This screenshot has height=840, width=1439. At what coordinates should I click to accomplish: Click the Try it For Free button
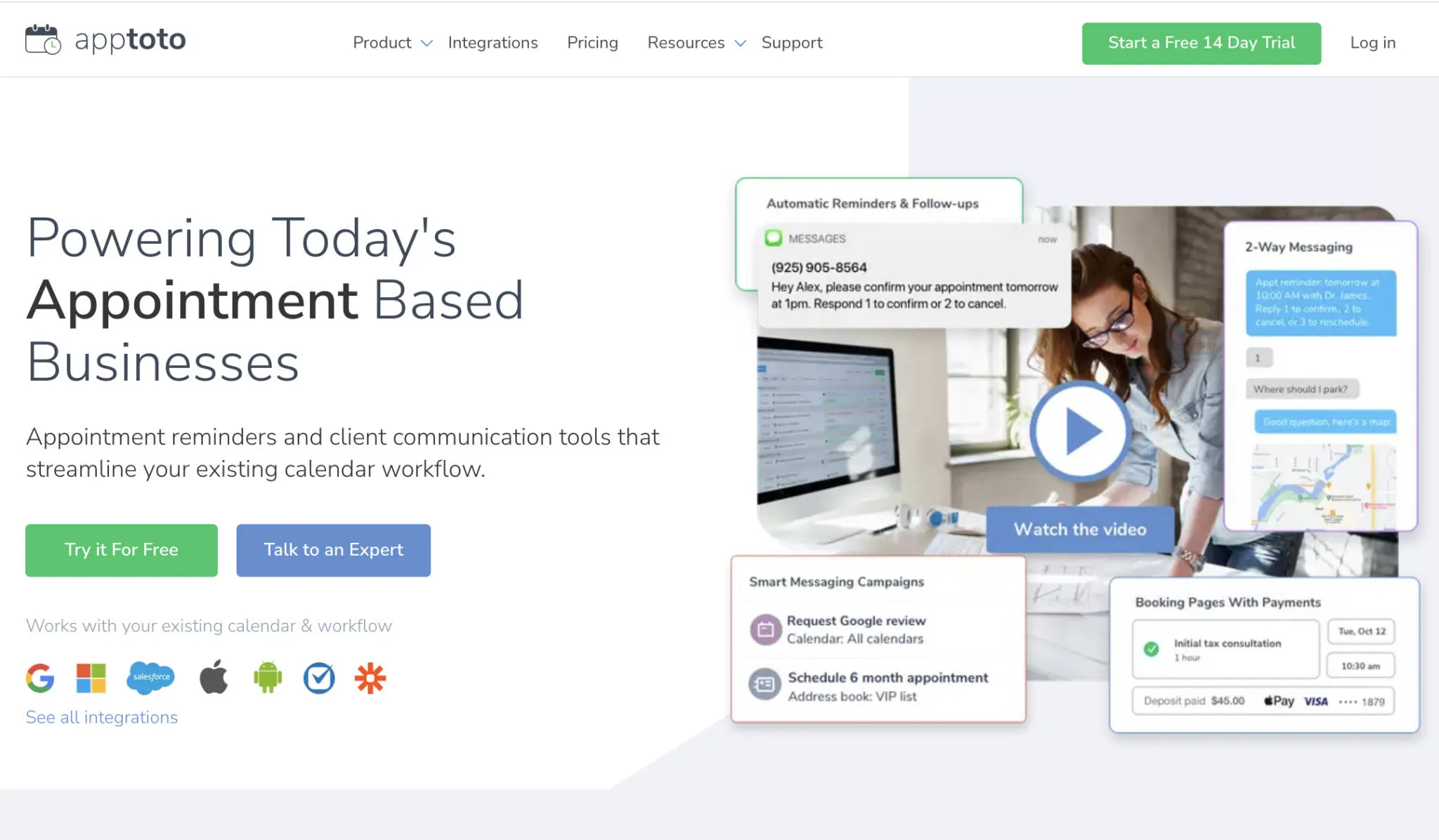tap(121, 550)
